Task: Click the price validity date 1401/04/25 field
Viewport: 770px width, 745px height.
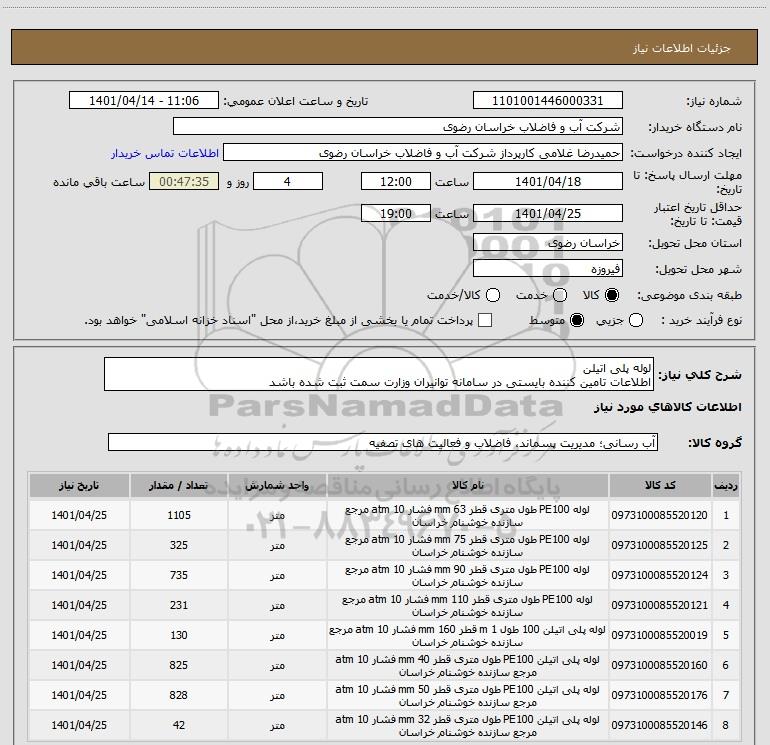Action: point(548,213)
